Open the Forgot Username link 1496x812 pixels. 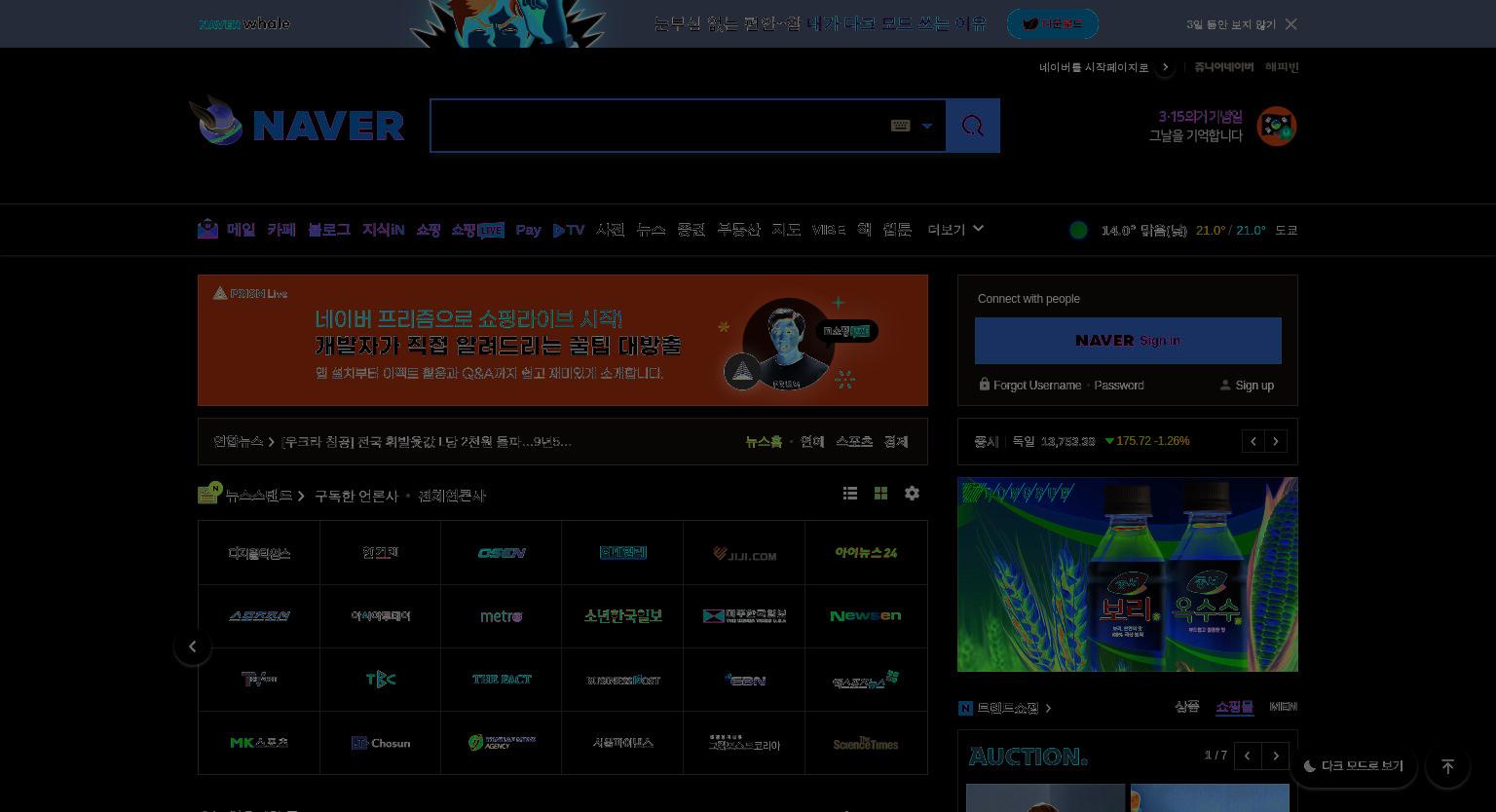pos(1037,386)
